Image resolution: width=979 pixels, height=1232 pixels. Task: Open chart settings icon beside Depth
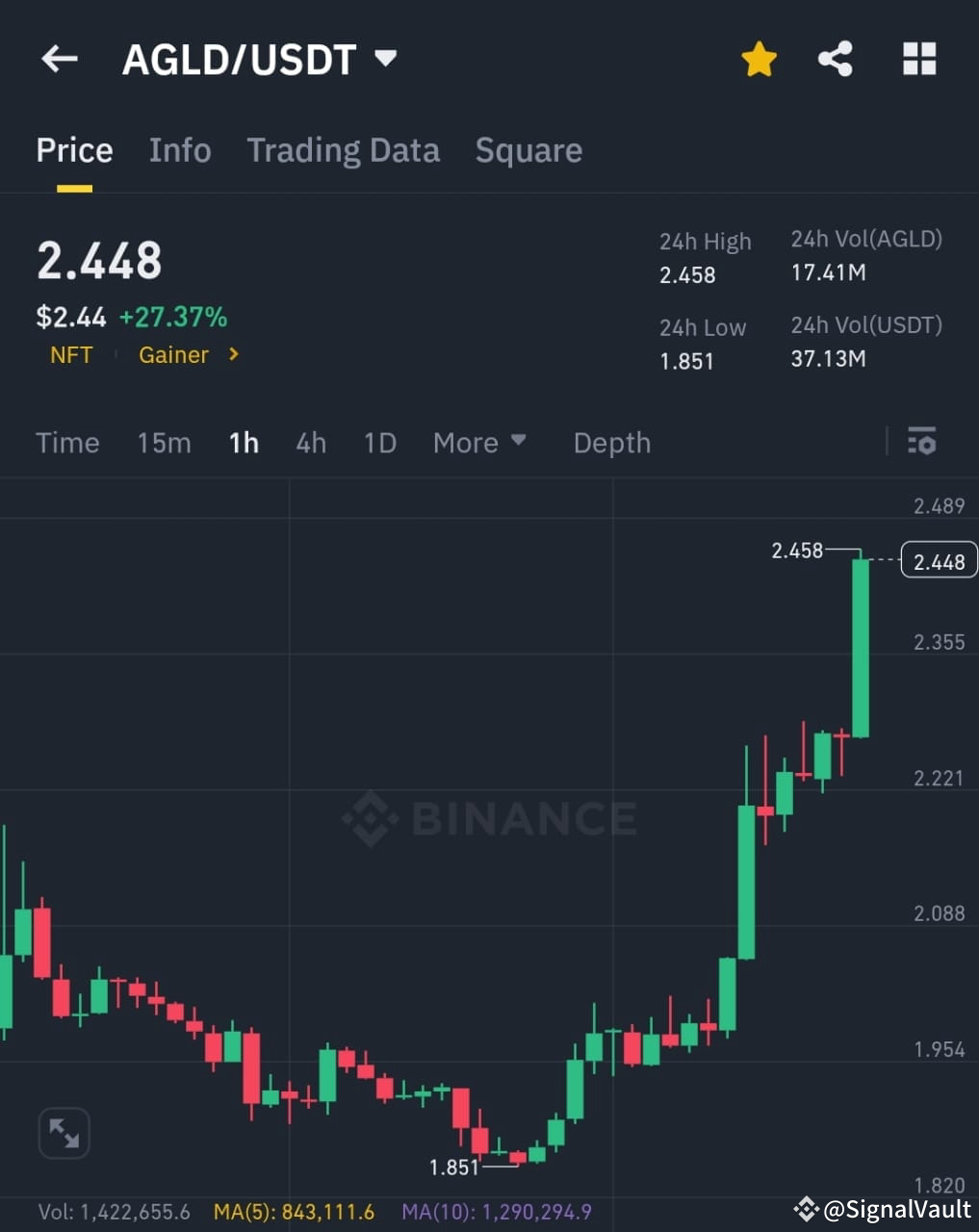pos(921,442)
